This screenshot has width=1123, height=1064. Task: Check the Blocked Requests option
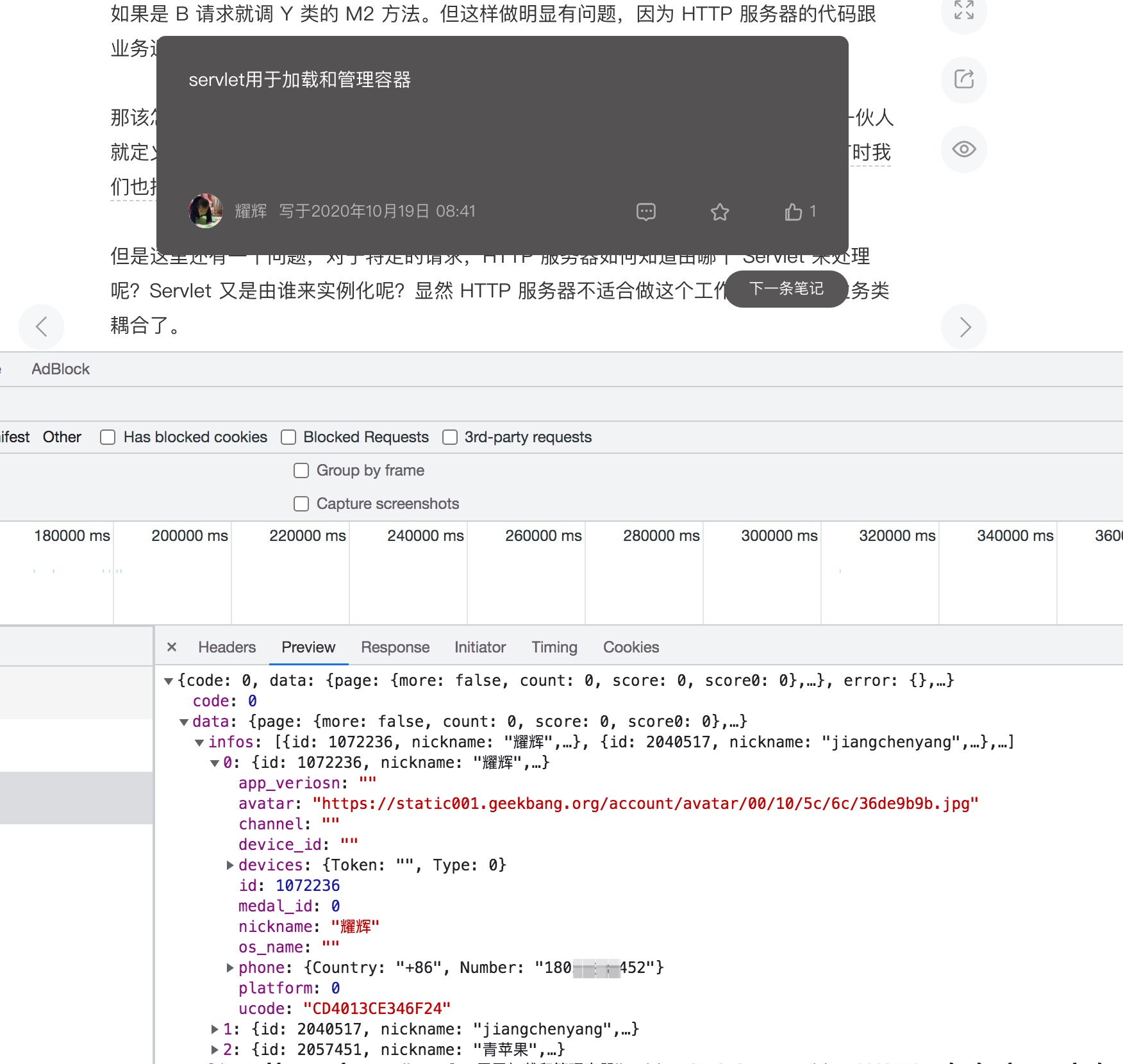[x=288, y=437]
